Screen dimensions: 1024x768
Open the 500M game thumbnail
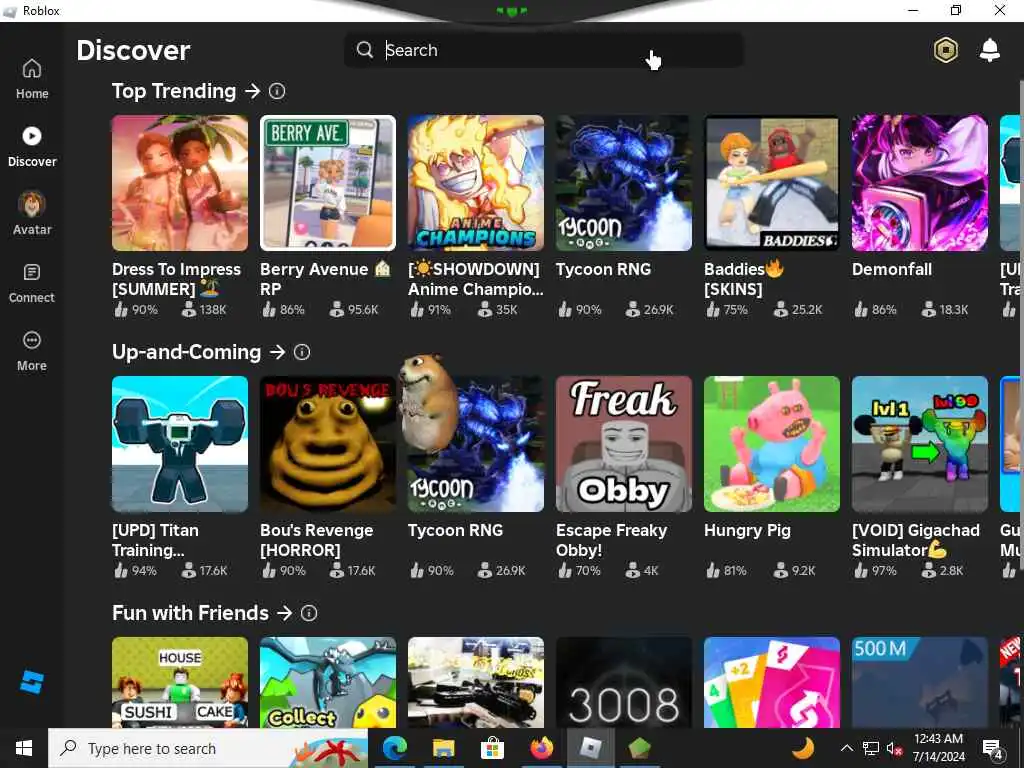[920, 682]
